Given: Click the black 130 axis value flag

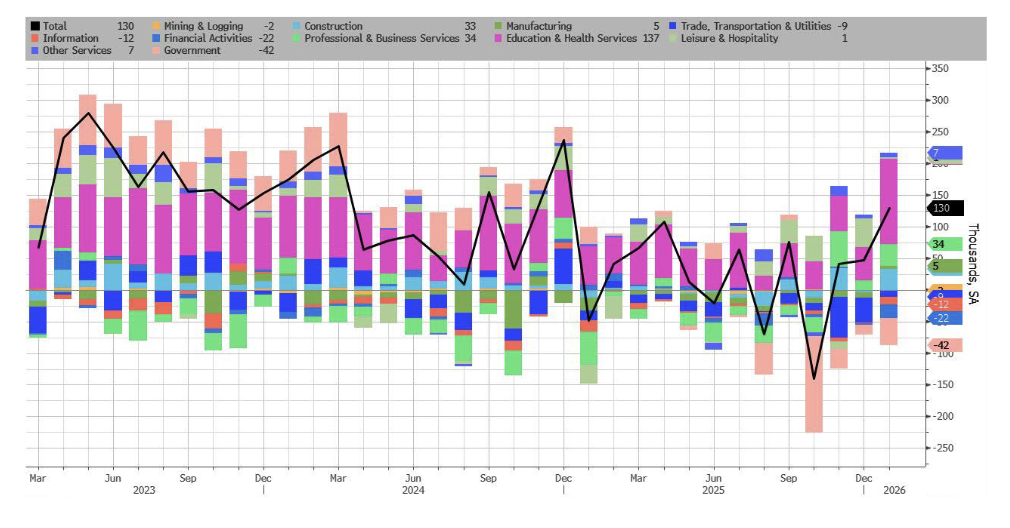Looking at the screenshot, I should point(945,208).
